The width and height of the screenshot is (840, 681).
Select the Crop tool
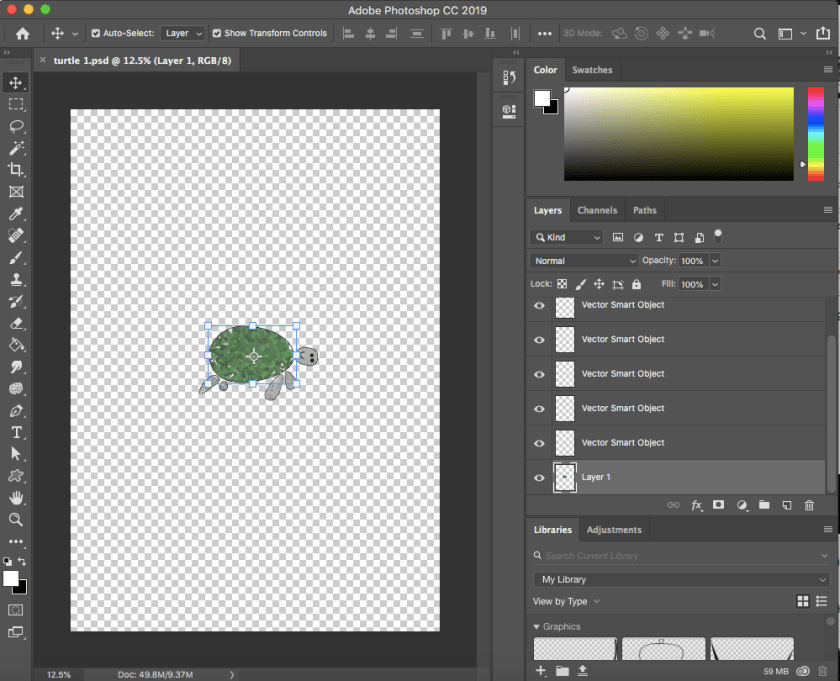16,170
